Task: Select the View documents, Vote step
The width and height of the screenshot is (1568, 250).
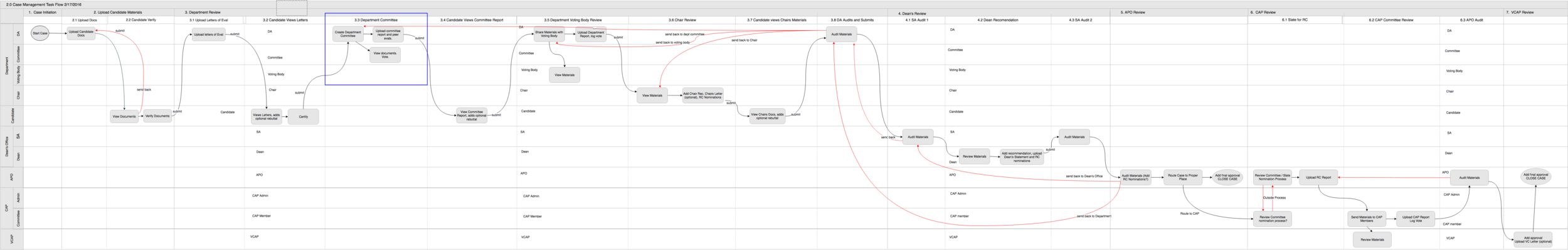Action: [385, 55]
